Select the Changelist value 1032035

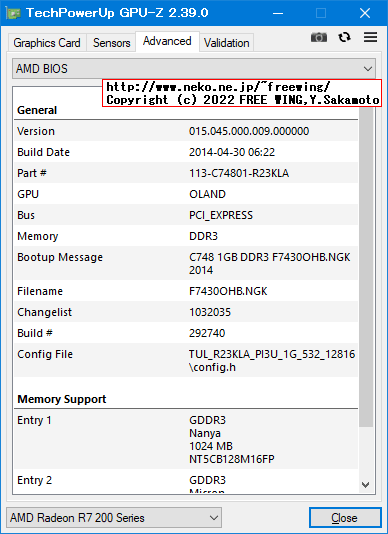210,312
